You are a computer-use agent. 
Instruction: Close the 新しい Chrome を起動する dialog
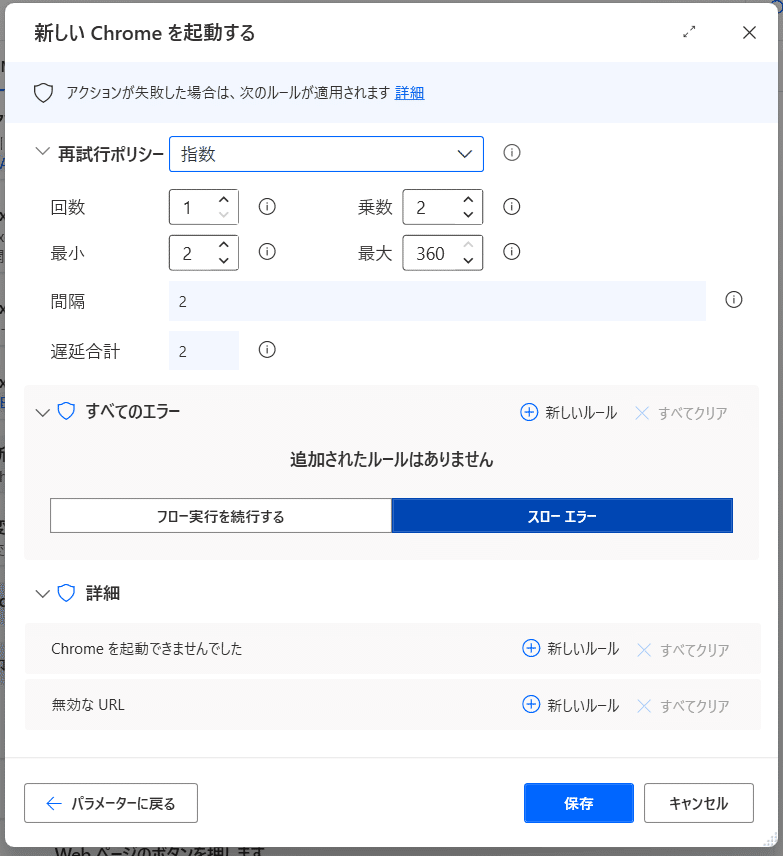click(x=749, y=33)
